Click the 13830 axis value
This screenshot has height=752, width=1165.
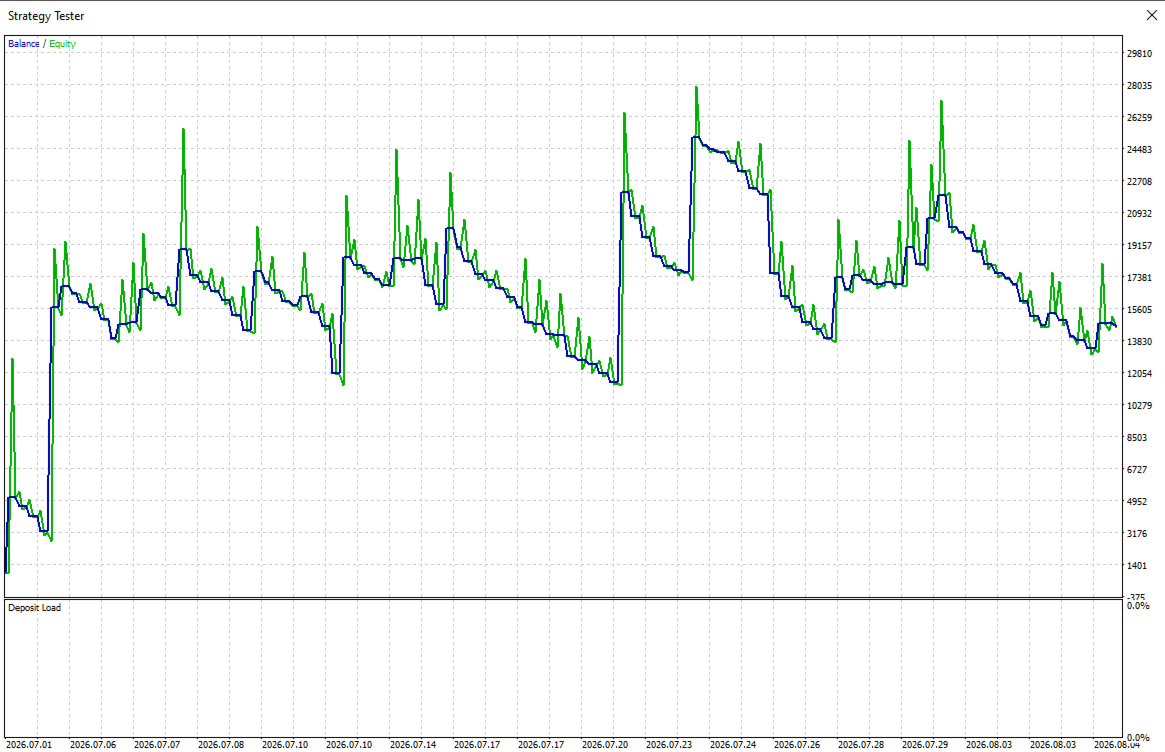[x=1139, y=341]
